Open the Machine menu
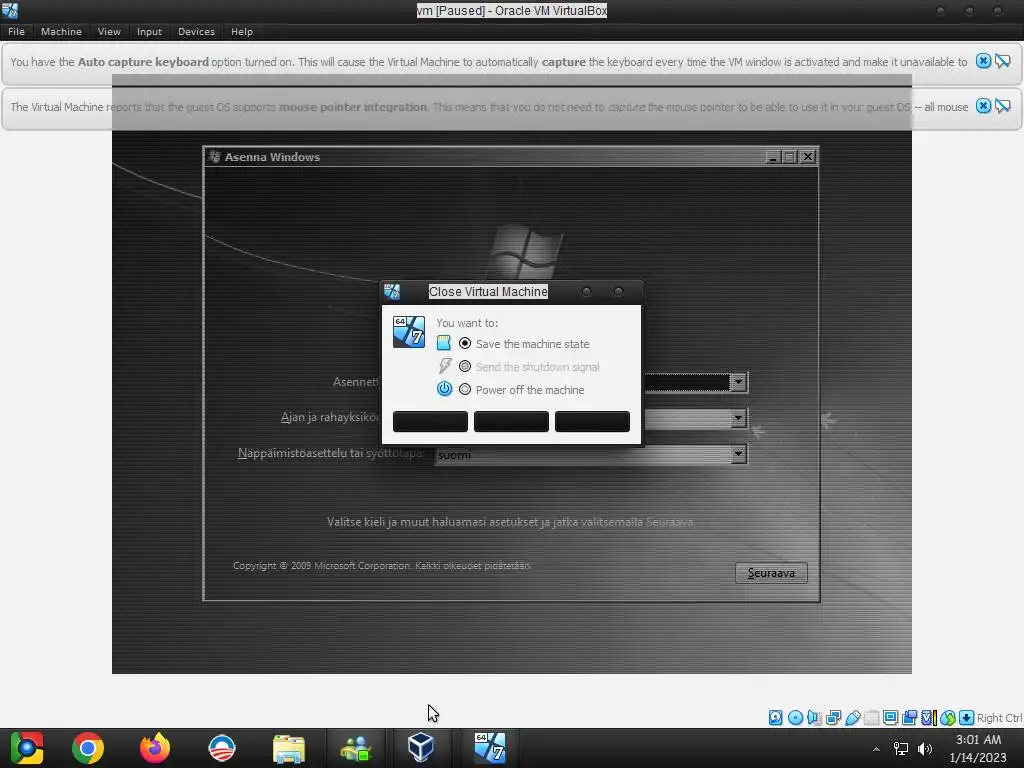Image resolution: width=1024 pixels, height=768 pixels. point(61,31)
